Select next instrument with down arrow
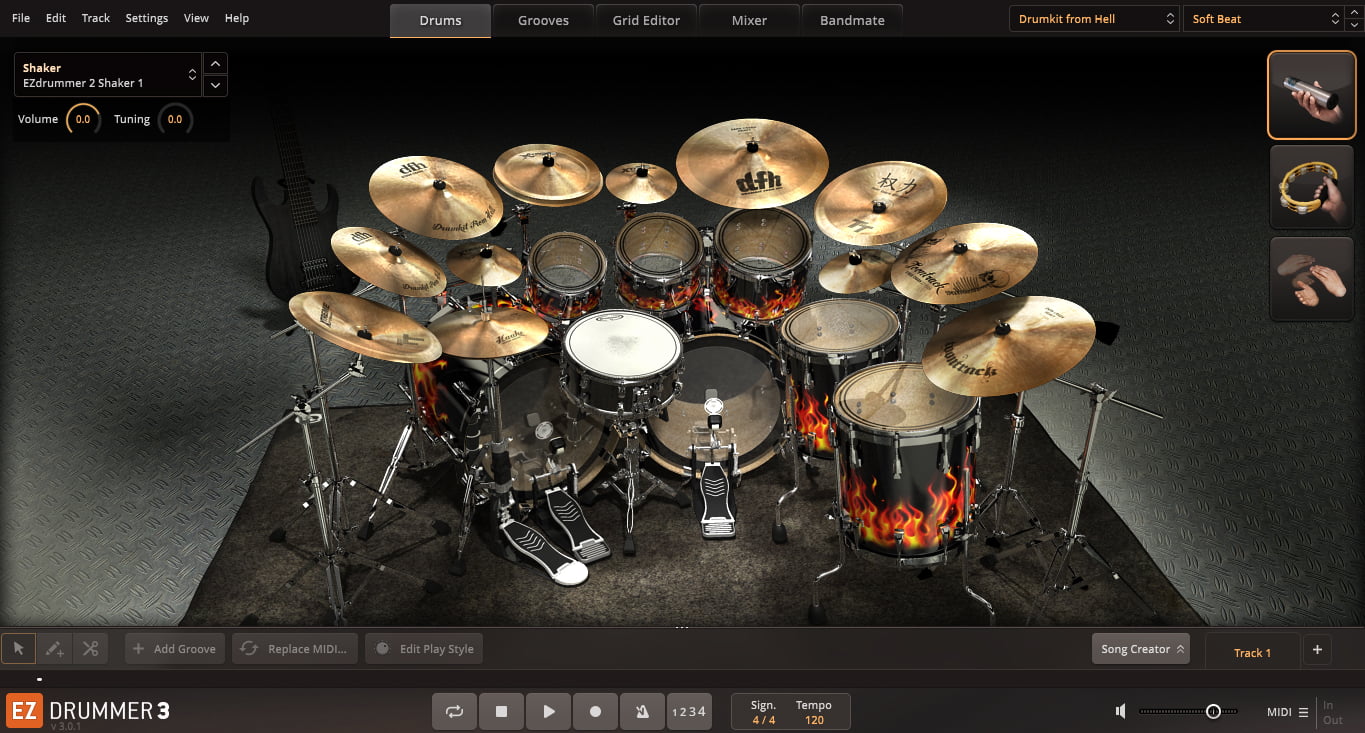This screenshot has height=733, width=1365. [215, 86]
